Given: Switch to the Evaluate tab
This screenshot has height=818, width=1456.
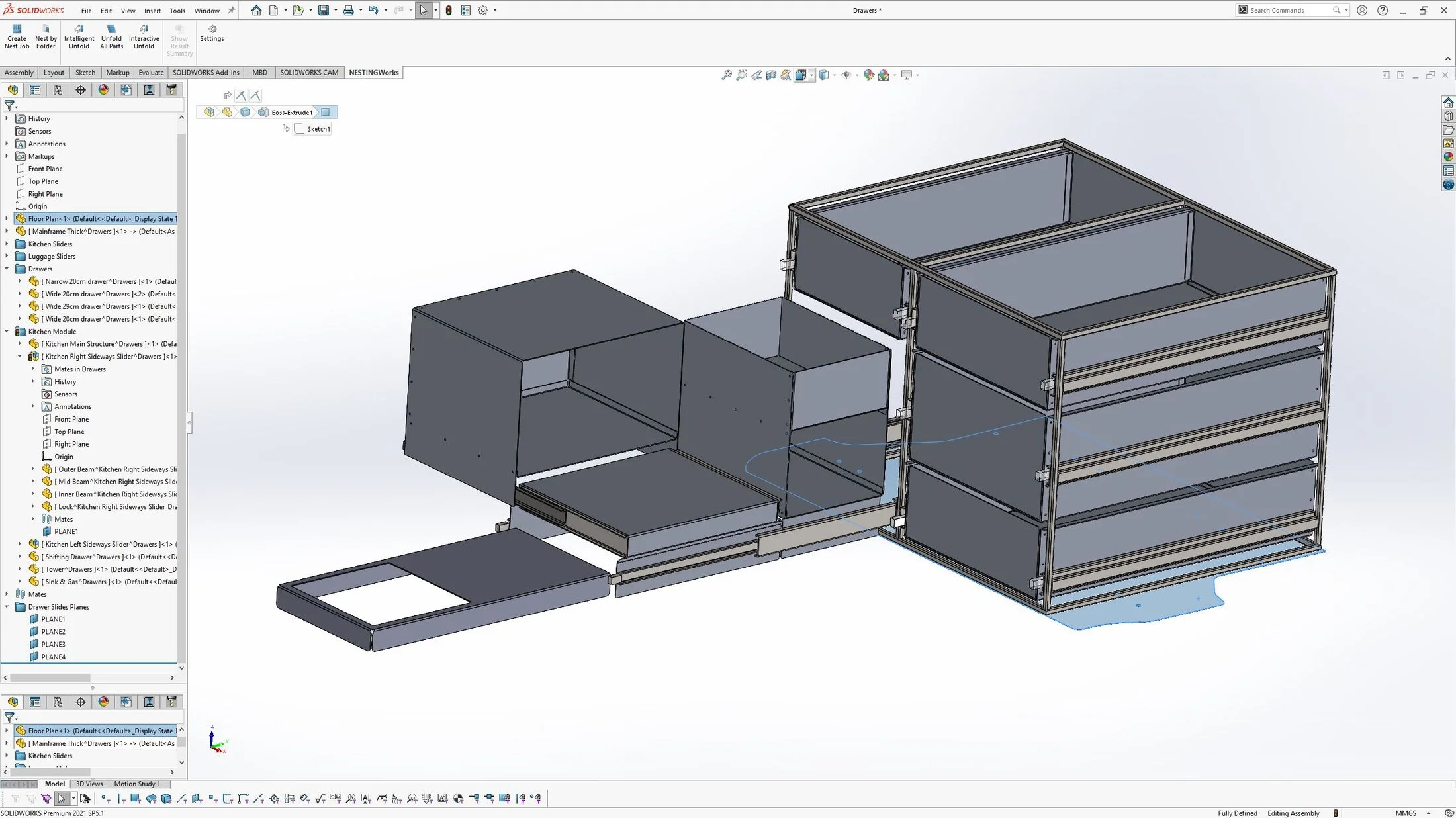Looking at the screenshot, I should (x=151, y=73).
